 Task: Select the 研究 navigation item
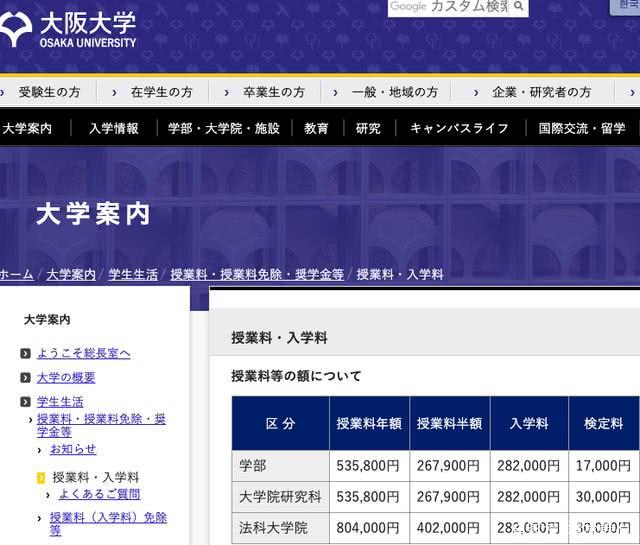point(368,129)
